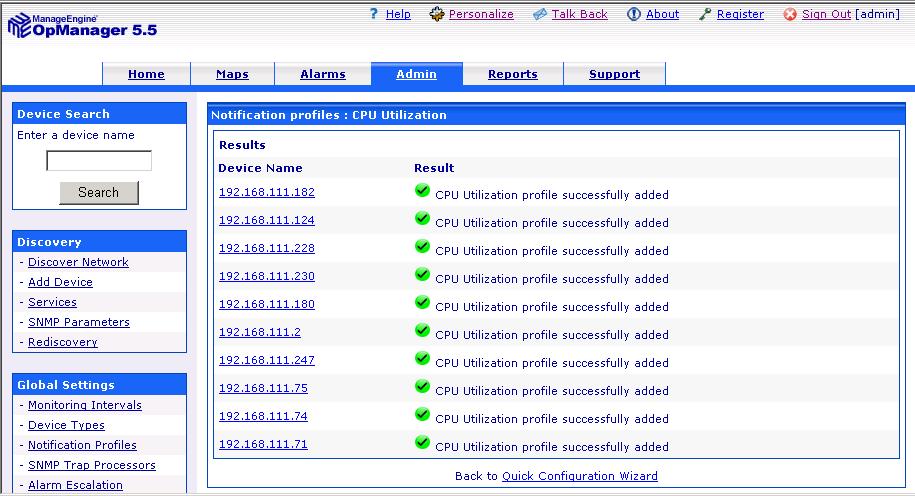Click the red Sign Out icon
Viewport: 915px width, 496px height.
pyautogui.click(x=790, y=14)
